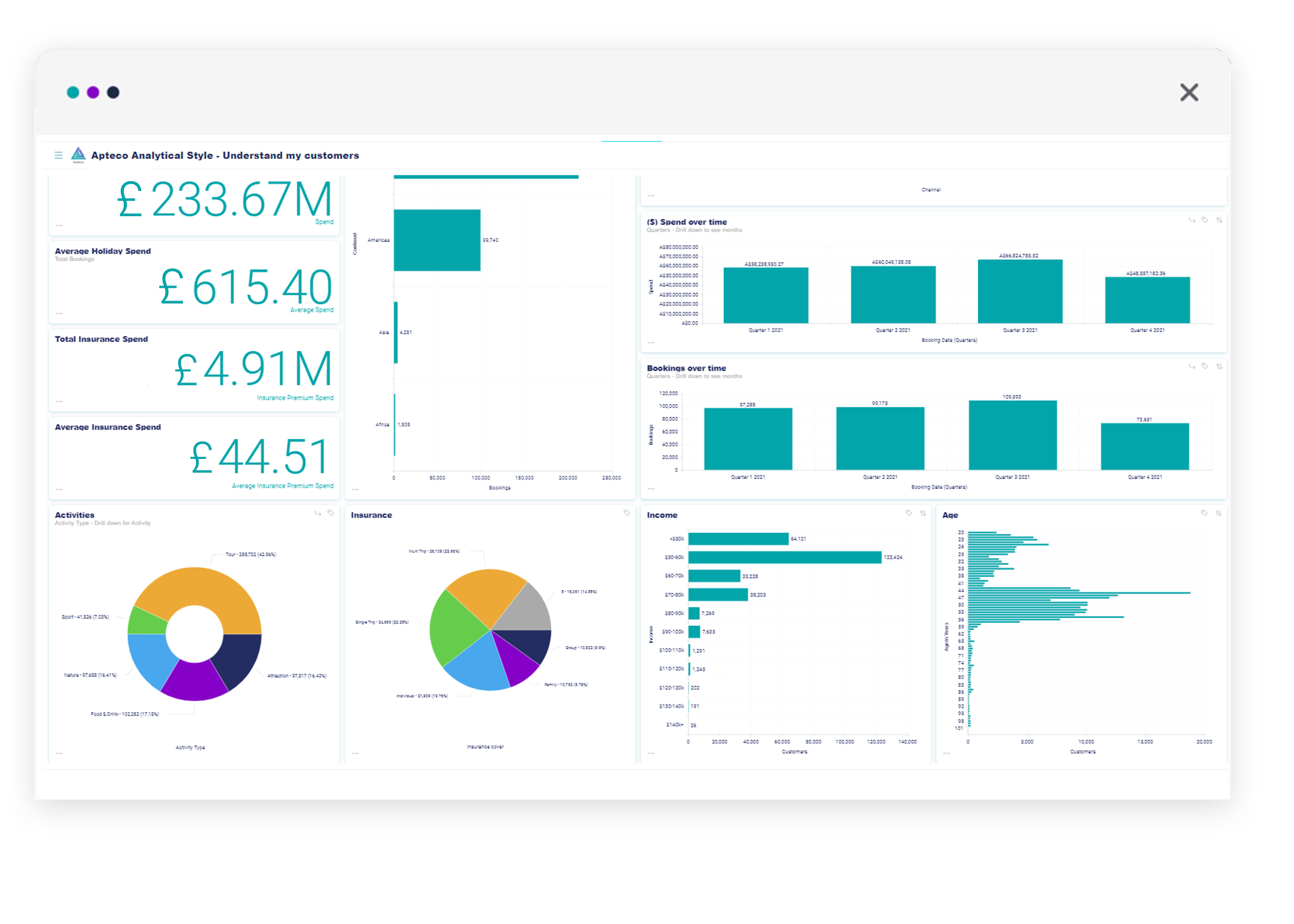Click the tag icon on the Insurance panel
The height and width of the screenshot is (924, 1294).
pyautogui.click(x=627, y=513)
